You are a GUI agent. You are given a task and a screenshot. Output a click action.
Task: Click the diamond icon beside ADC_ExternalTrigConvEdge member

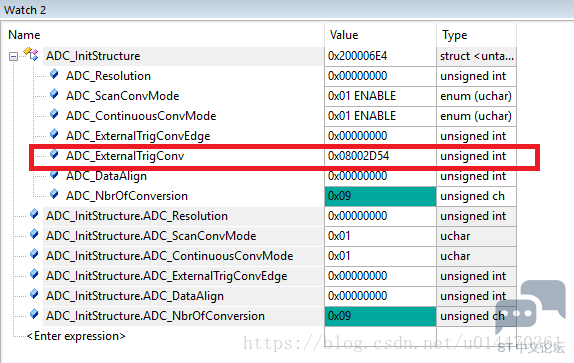tap(54, 134)
